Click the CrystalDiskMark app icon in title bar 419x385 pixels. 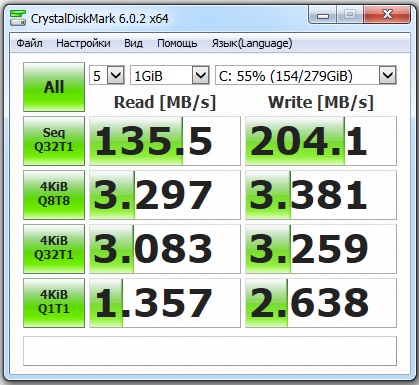[x=18, y=18]
